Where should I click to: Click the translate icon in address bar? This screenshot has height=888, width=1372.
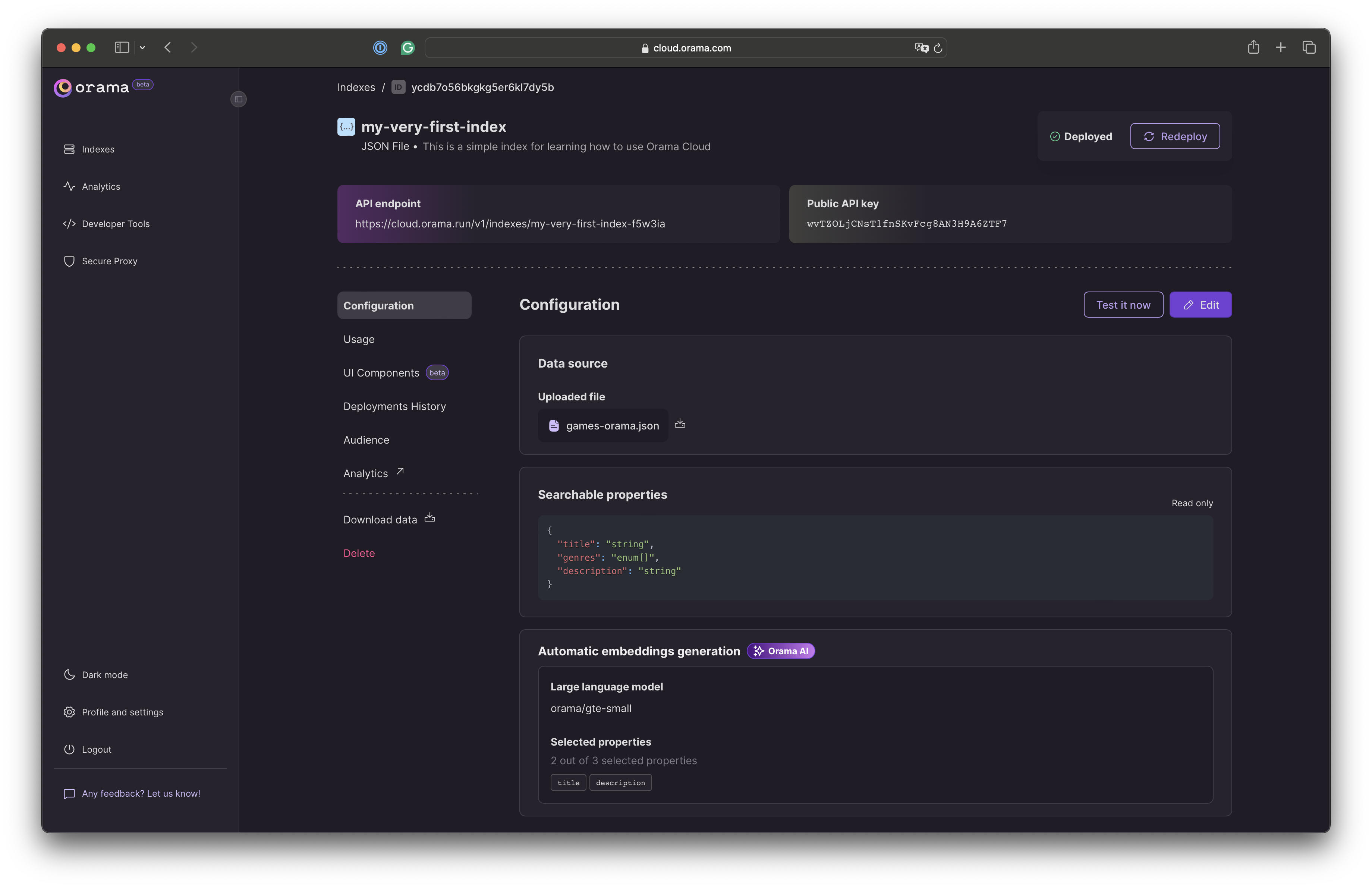(x=921, y=48)
